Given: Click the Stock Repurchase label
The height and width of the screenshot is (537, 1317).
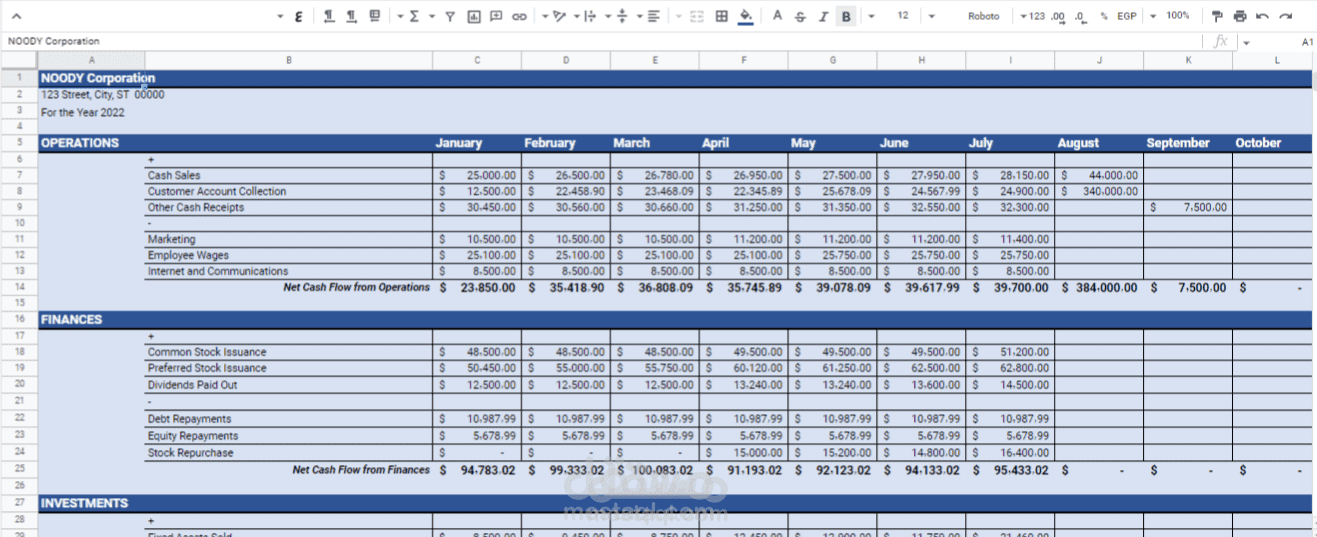Looking at the screenshot, I should pyautogui.click(x=190, y=453).
